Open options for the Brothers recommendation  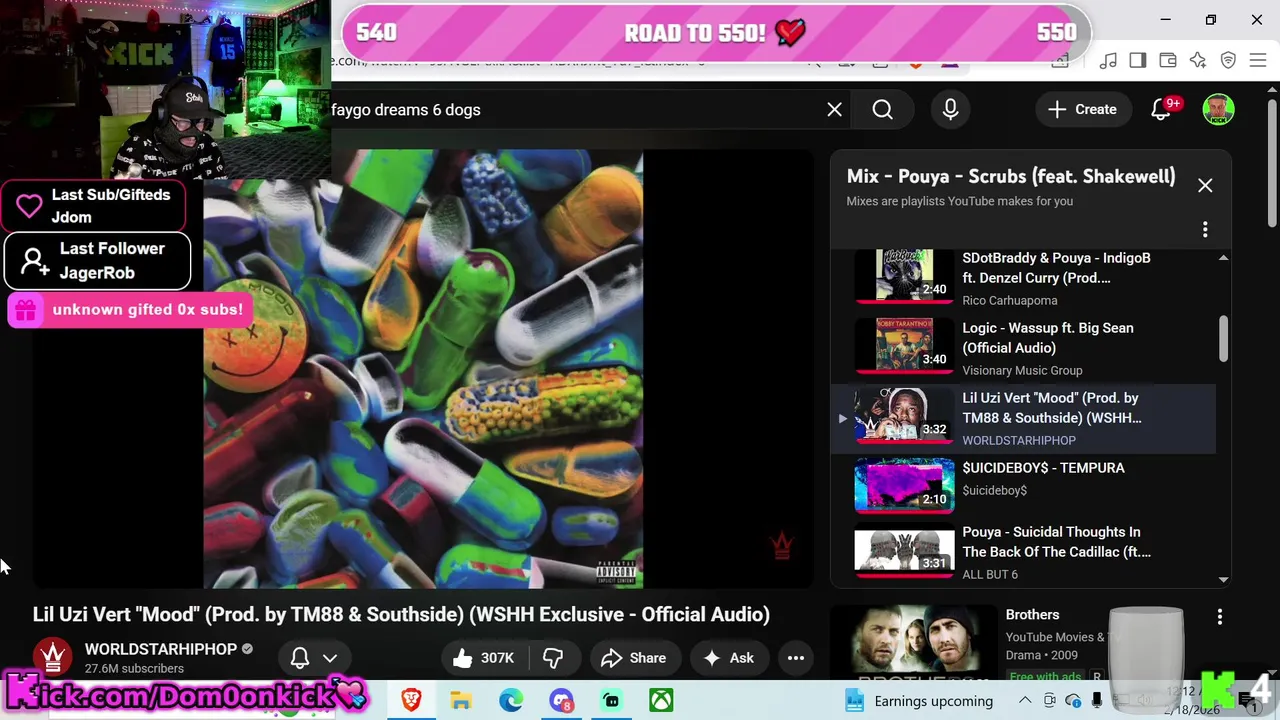1219,617
